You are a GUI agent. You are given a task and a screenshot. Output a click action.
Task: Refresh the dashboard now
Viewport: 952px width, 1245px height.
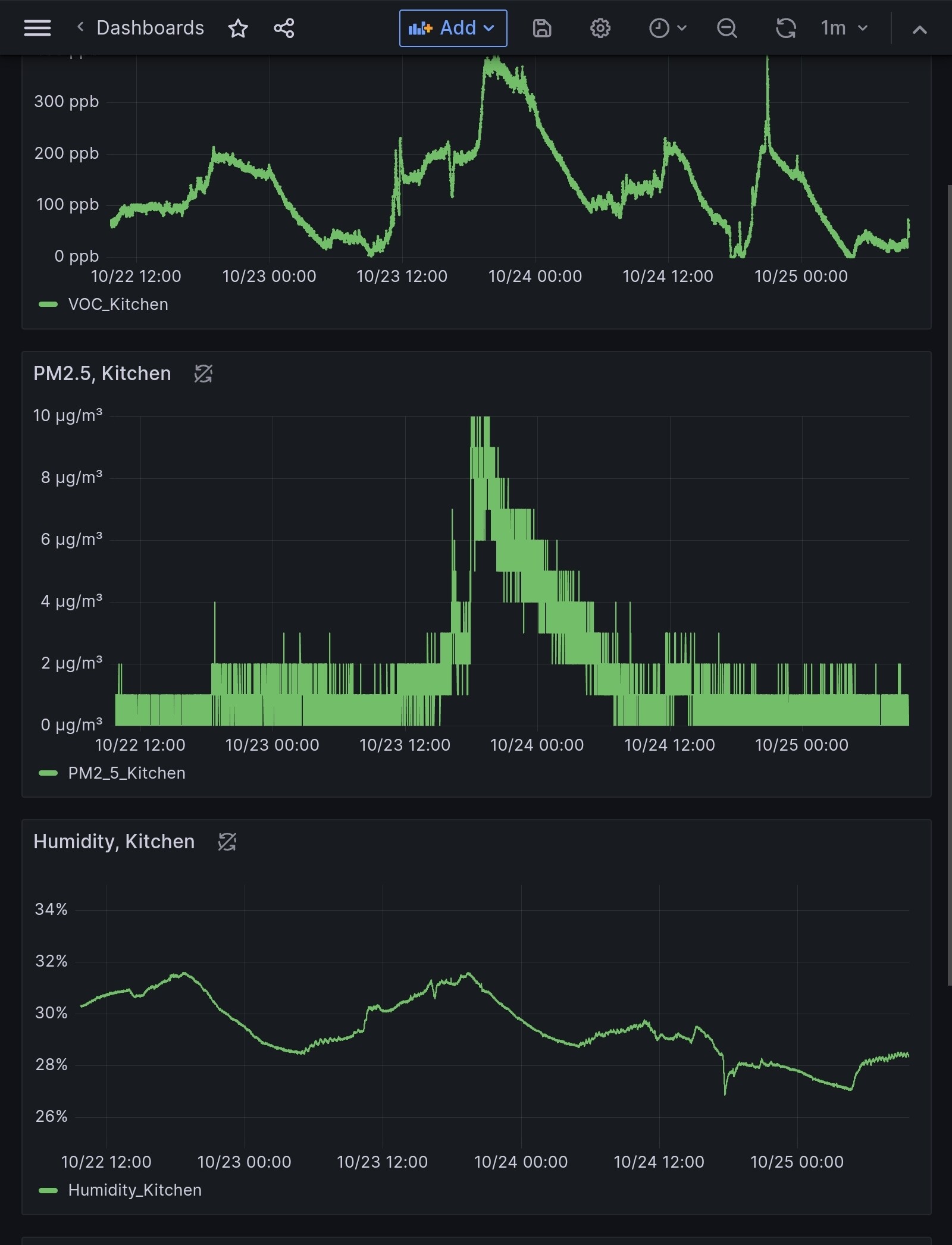coord(785,28)
